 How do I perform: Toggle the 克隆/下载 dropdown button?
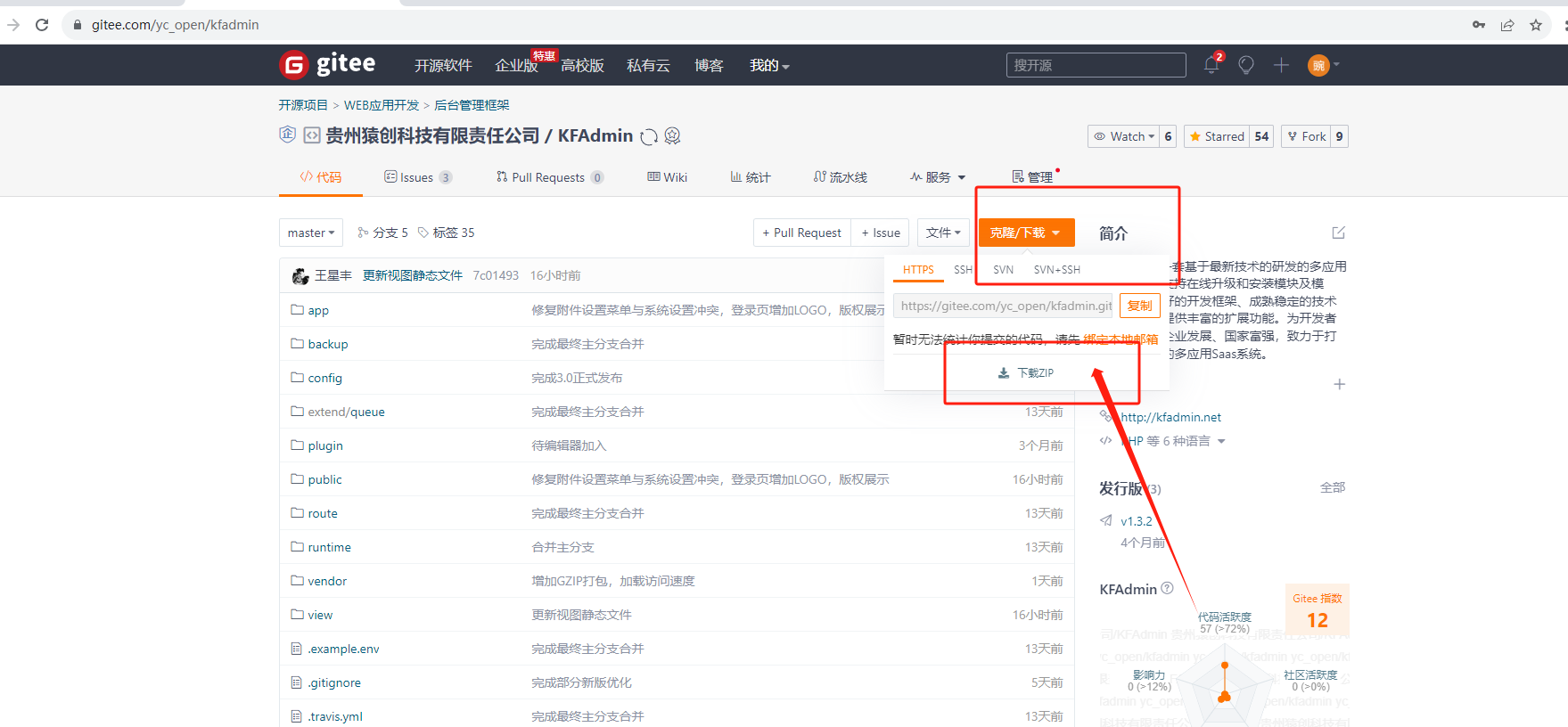tap(1026, 233)
